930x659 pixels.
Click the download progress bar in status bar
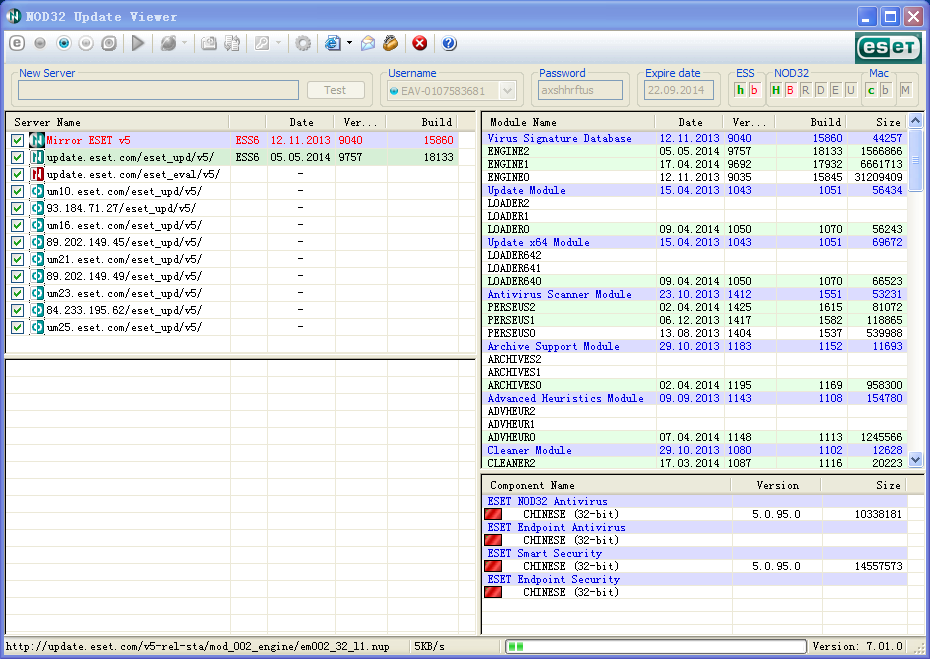(x=656, y=647)
